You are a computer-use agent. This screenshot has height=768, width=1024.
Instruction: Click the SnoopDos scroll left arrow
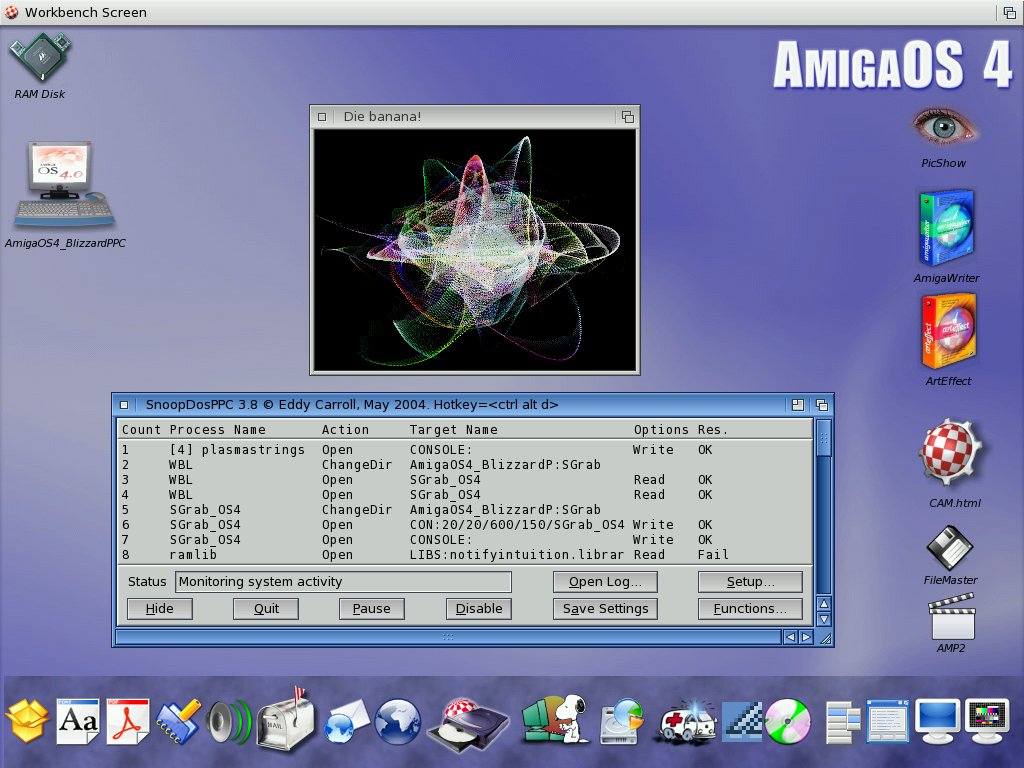tap(790, 637)
